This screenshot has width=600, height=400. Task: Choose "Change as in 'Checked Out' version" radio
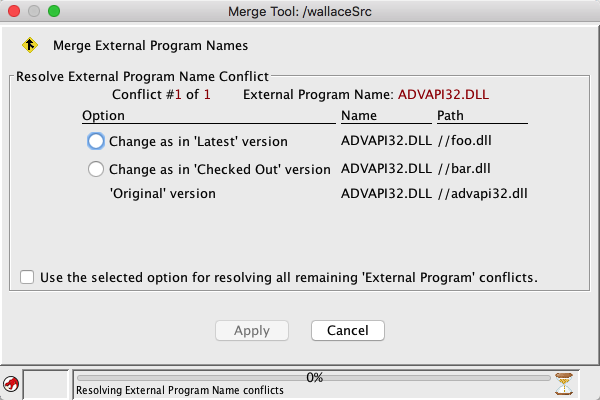click(96, 169)
